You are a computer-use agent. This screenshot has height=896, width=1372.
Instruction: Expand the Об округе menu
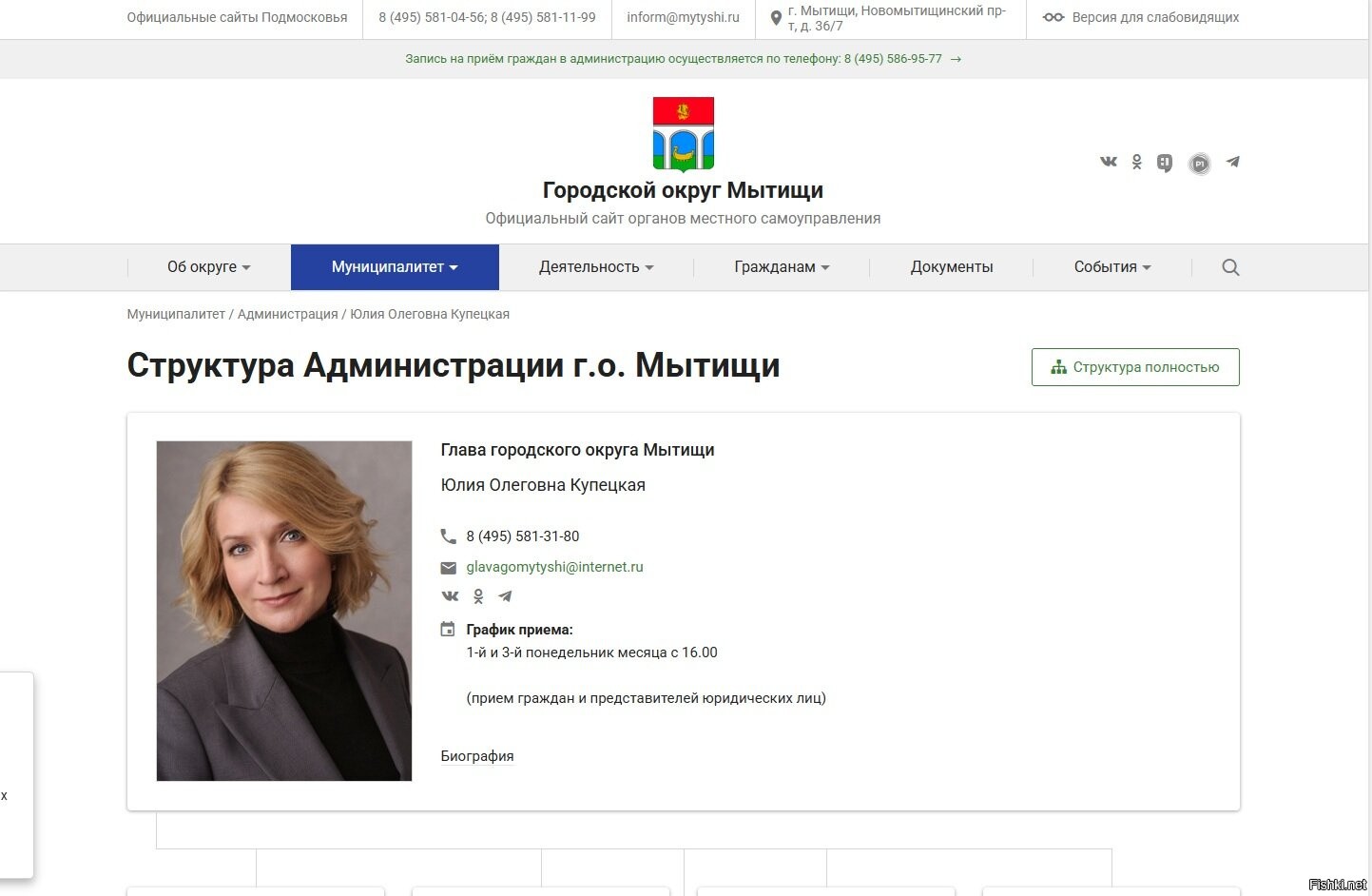(209, 267)
